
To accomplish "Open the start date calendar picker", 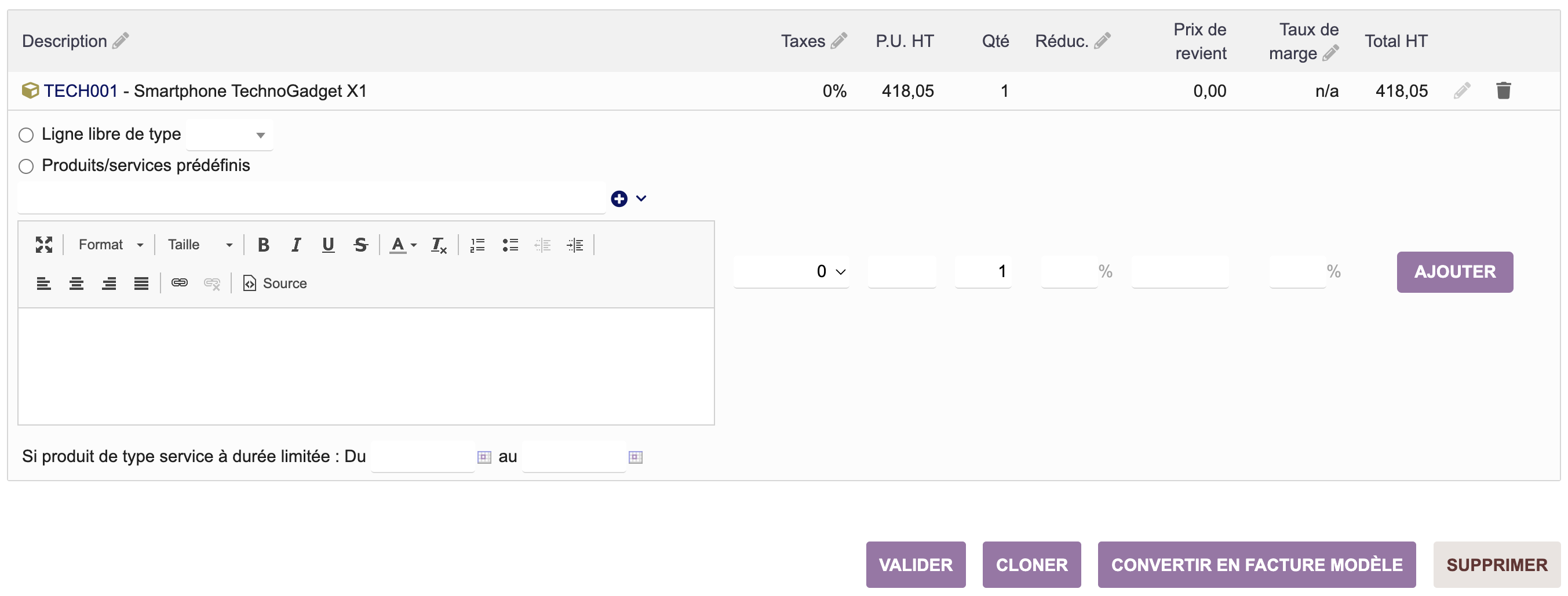I will pyautogui.click(x=484, y=457).
